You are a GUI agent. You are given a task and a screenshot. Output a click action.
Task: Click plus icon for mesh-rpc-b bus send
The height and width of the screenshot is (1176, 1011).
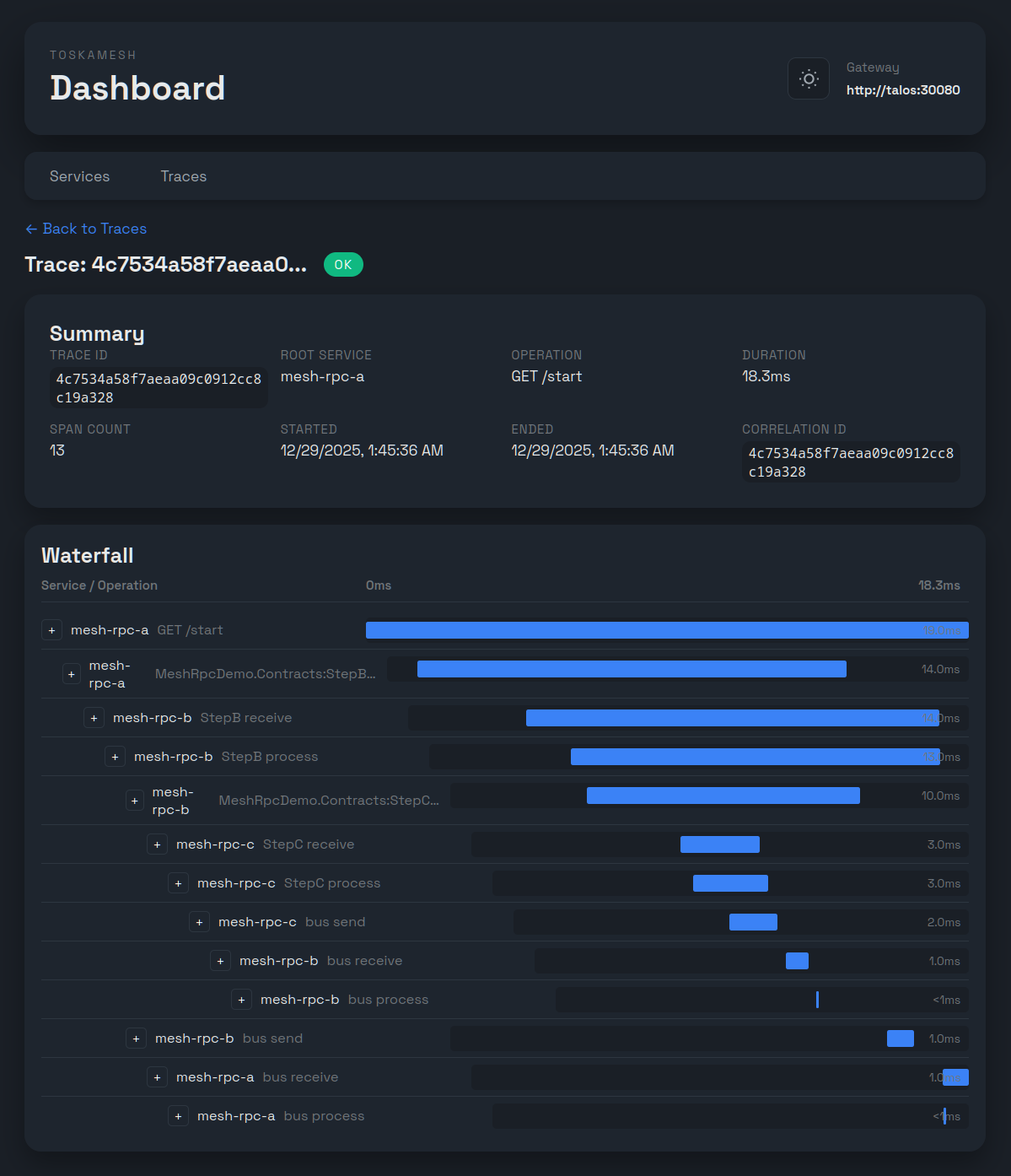coord(137,1038)
